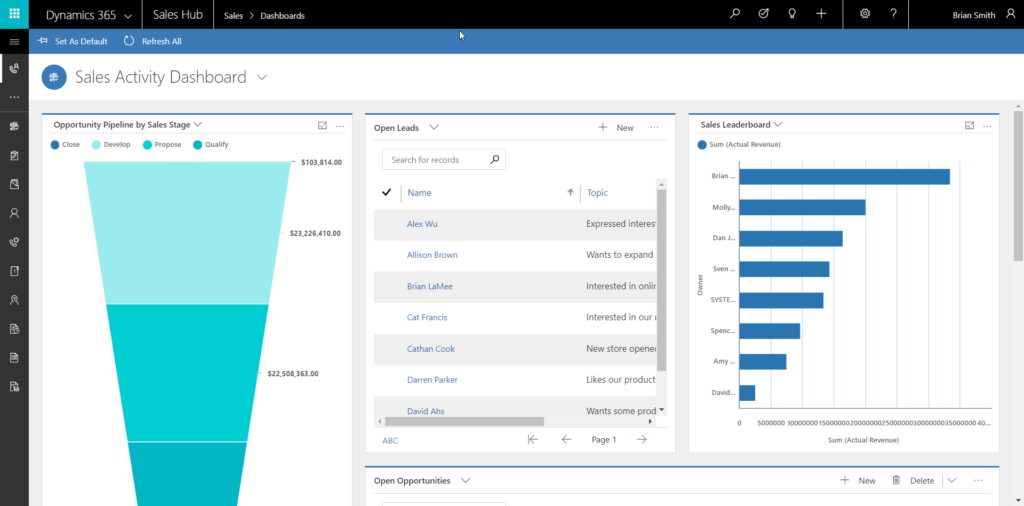Open the Settings gear icon
The width and height of the screenshot is (1024, 506).
(865, 14)
